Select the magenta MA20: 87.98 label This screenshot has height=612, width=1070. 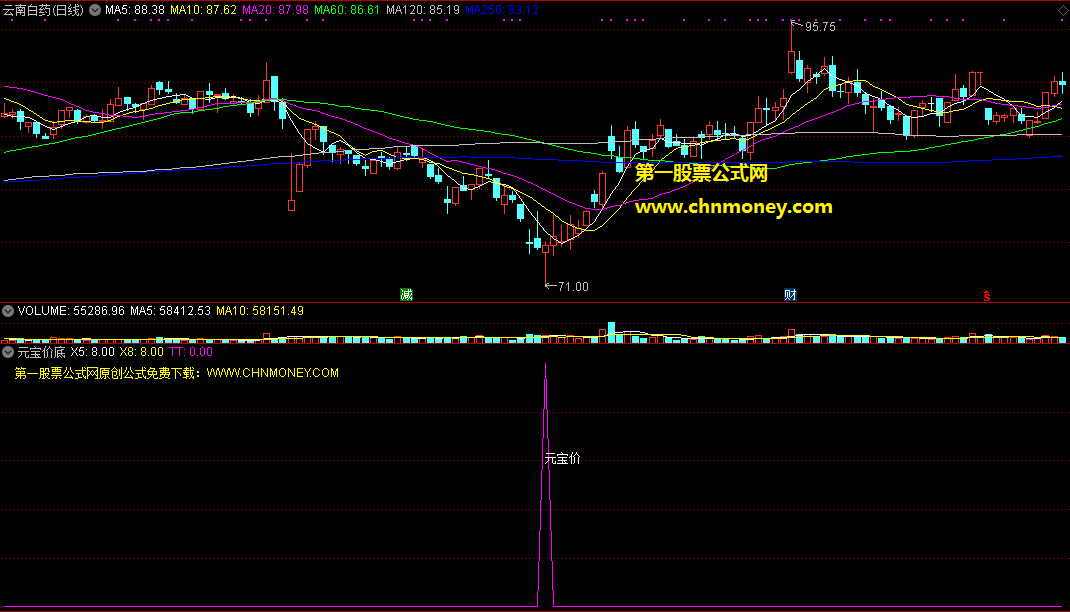[x=275, y=10]
